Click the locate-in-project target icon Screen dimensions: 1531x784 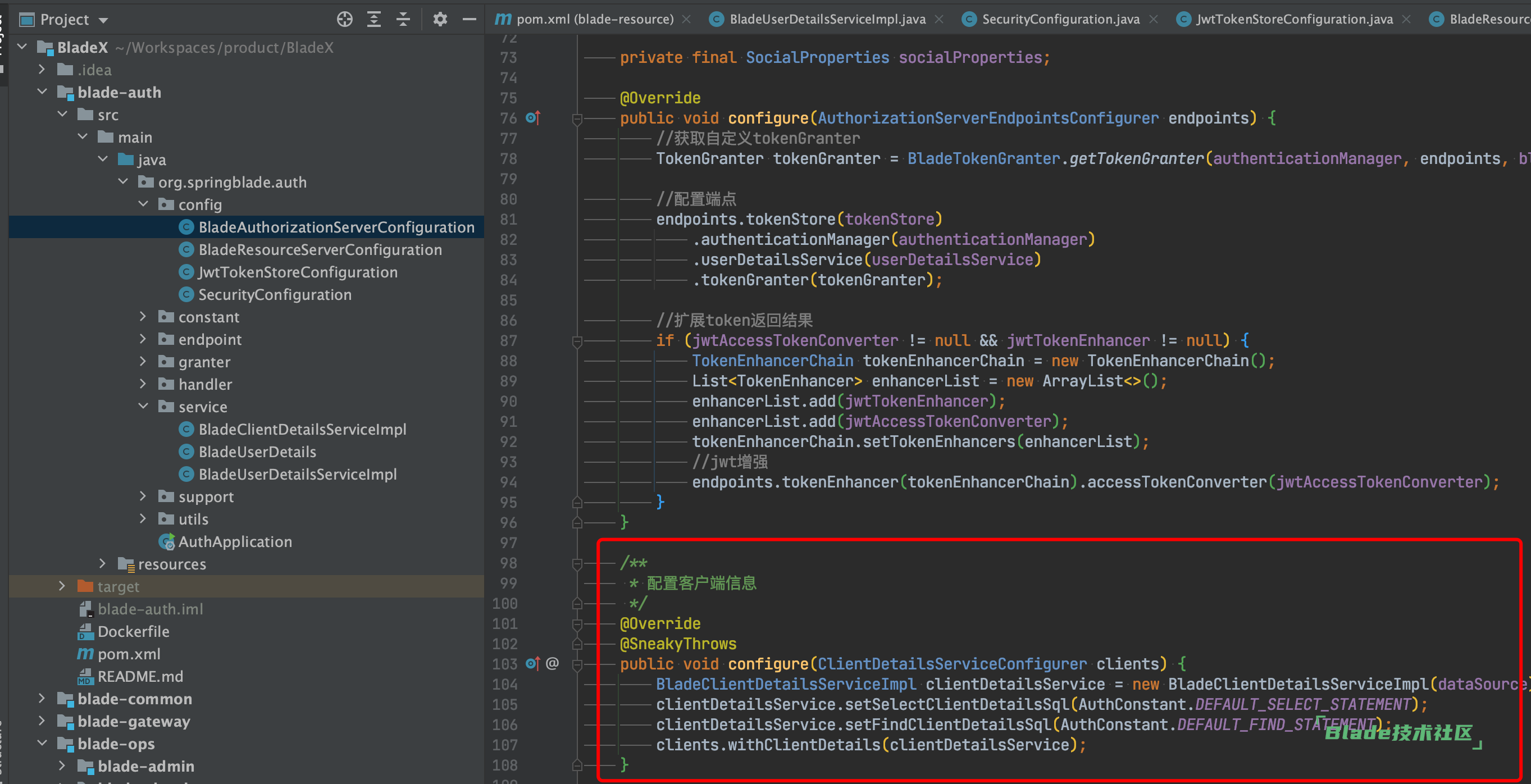(x=345, y=20)
